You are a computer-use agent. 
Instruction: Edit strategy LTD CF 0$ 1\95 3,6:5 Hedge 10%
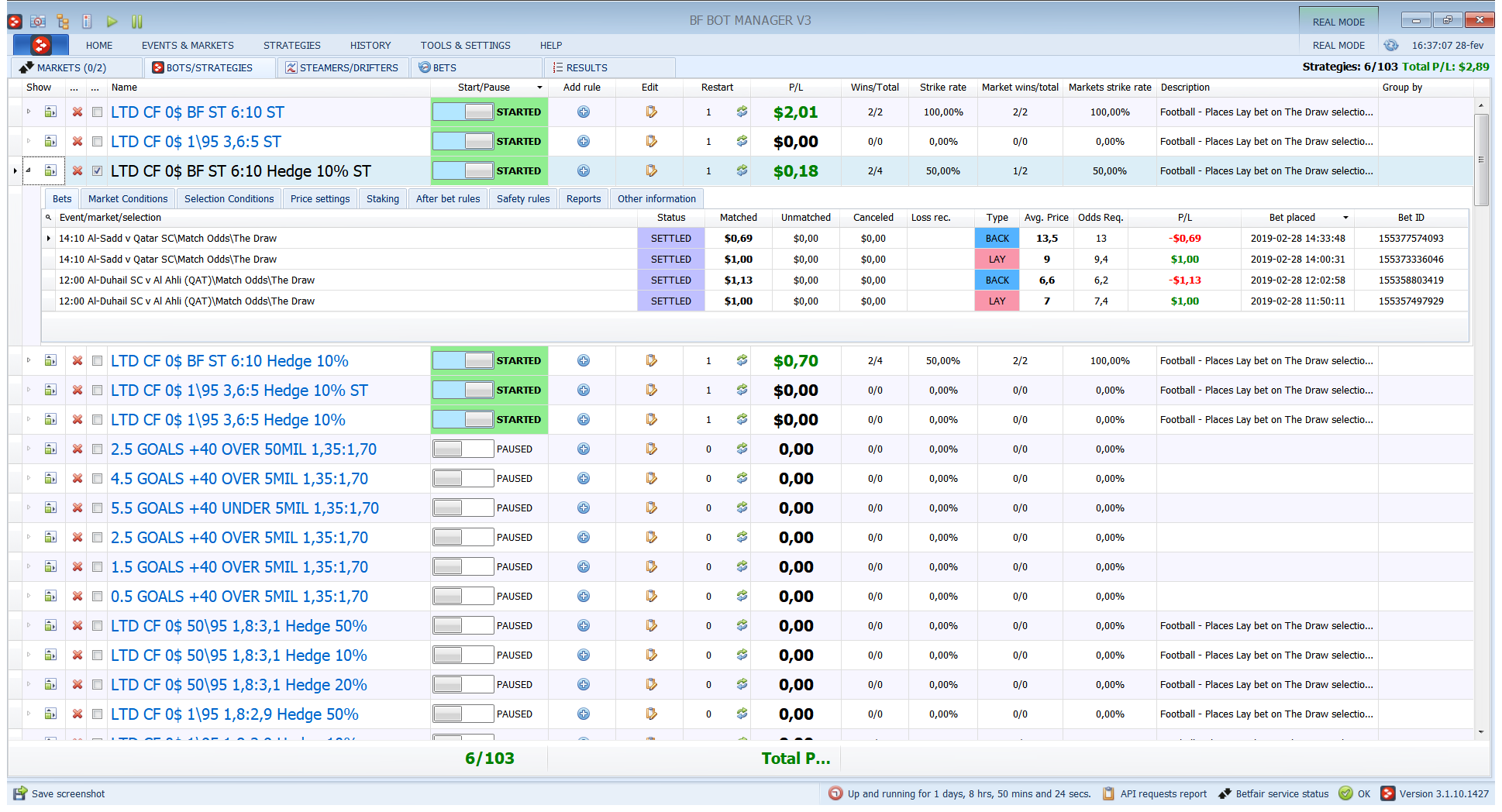[x=651, y=419]
